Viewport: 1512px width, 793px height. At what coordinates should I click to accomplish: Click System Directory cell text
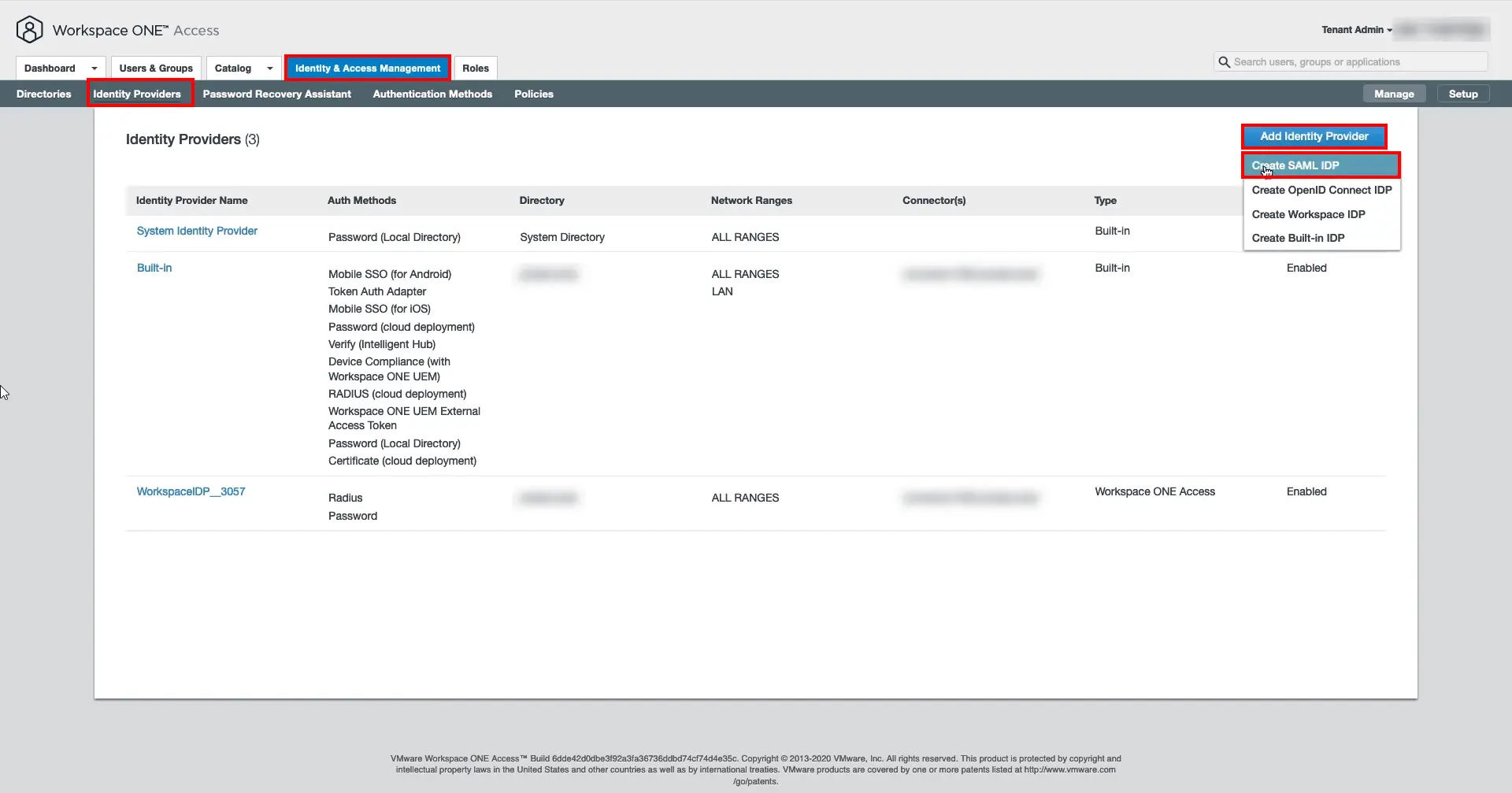(562, 237)
